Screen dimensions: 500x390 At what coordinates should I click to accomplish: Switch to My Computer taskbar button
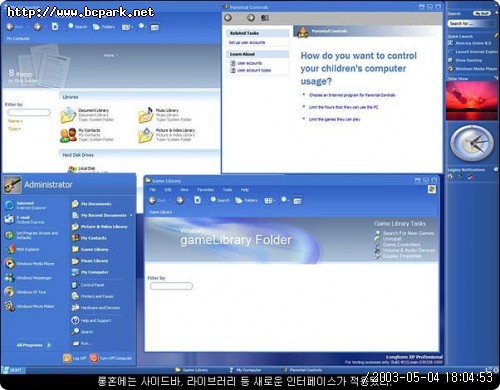[245, 370]
